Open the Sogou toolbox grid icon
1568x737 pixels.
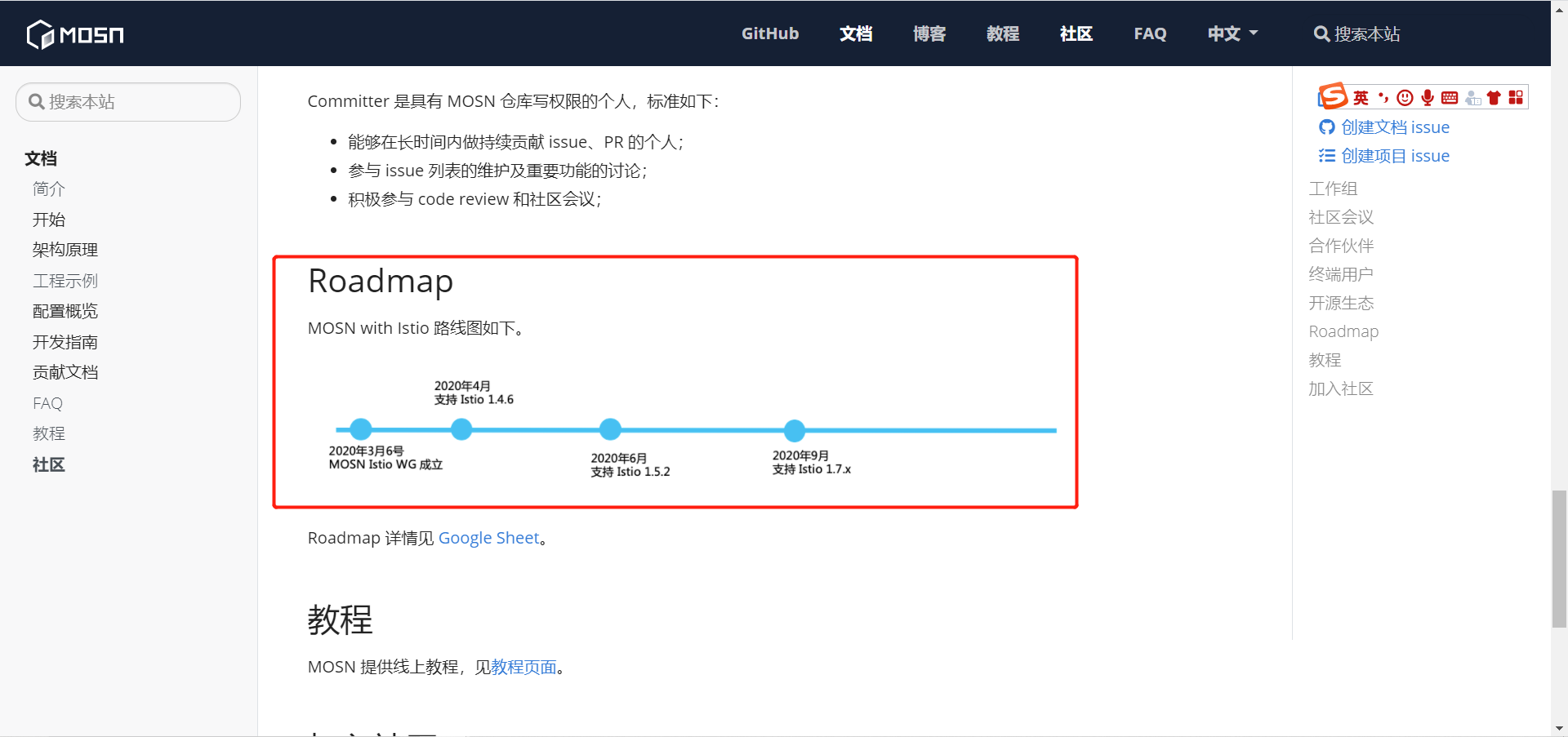1516,98
